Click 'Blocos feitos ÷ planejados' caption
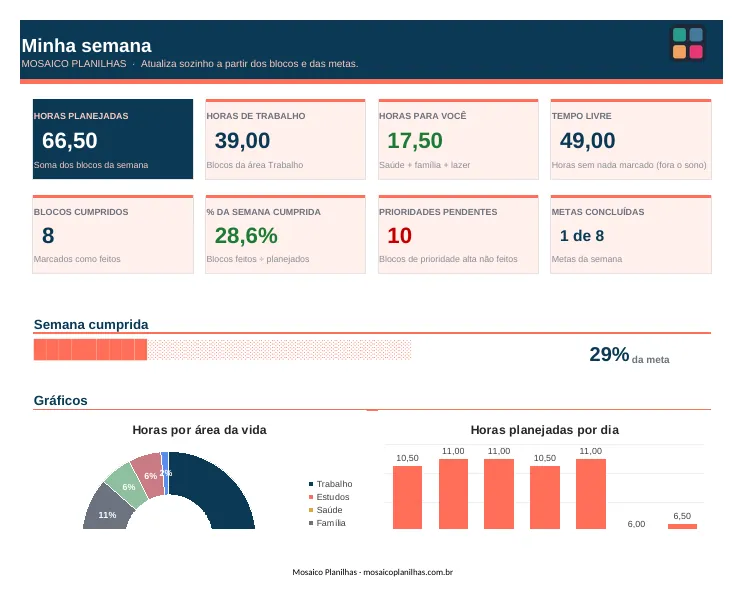743x597 pixels. [258, 259]
